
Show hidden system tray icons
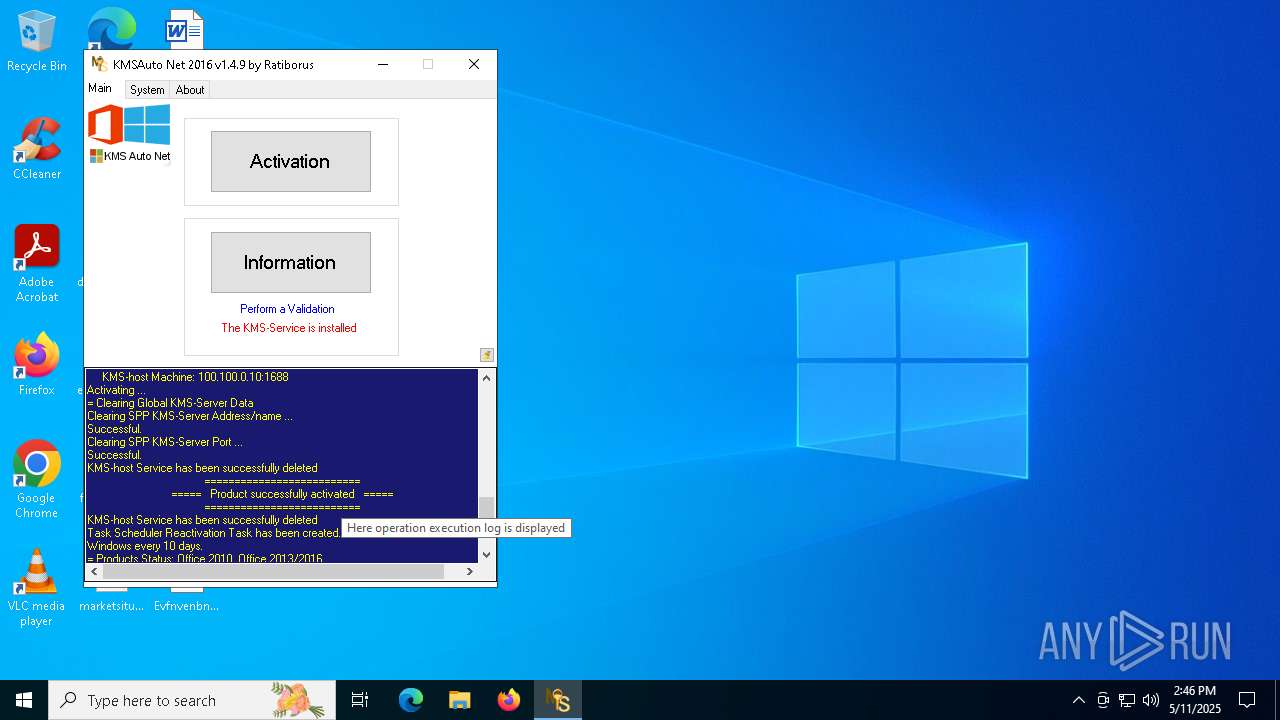point(1079,700)
